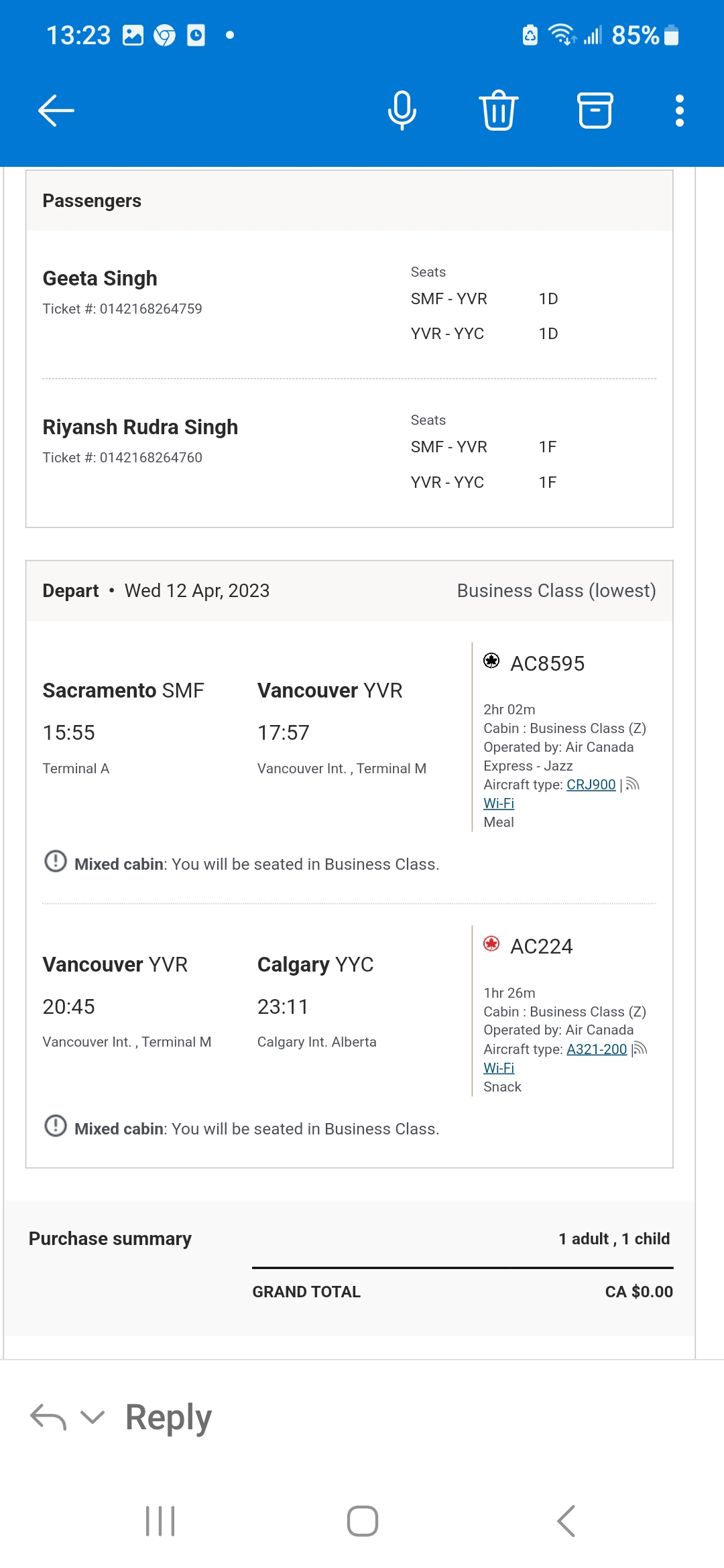Tap the airline logo beside AC8595
This screenshot has height=1568, width=724.
pos(491,661)
